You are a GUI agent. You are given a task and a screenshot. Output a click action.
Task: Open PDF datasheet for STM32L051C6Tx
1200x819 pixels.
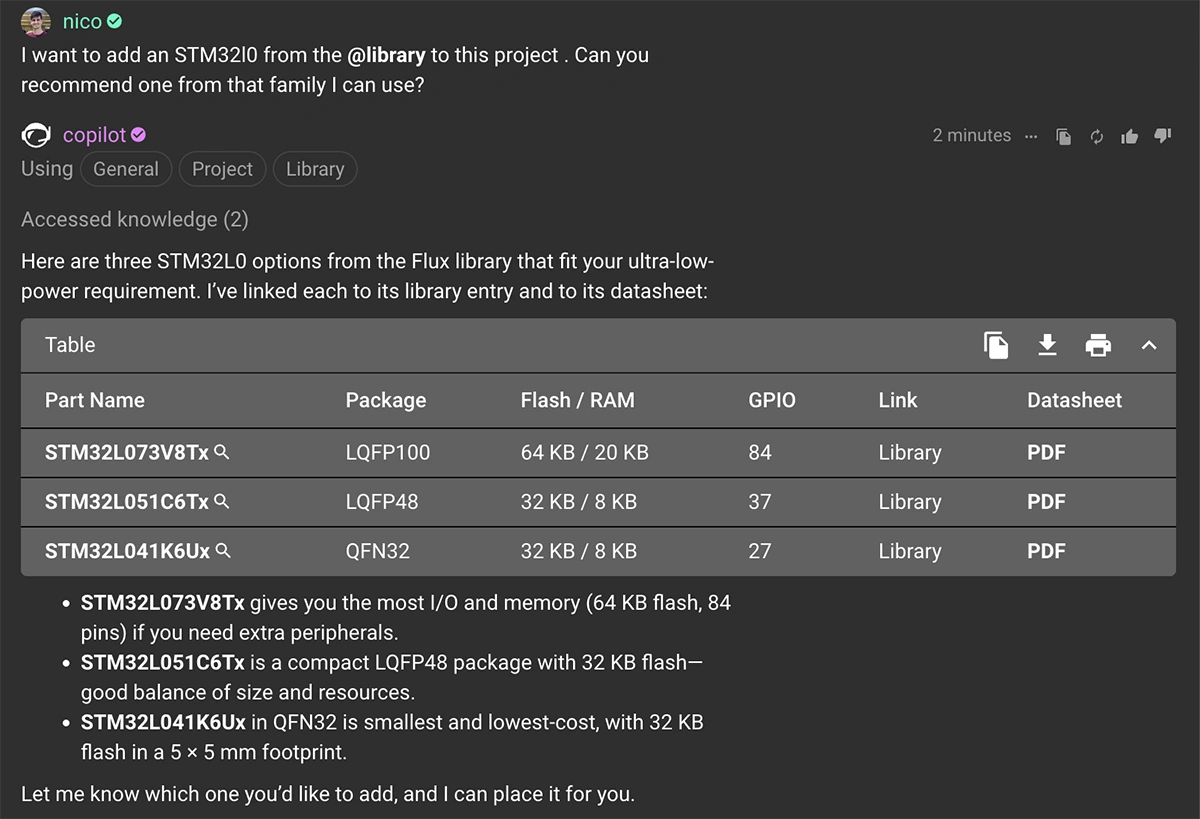click(1046, 502)
